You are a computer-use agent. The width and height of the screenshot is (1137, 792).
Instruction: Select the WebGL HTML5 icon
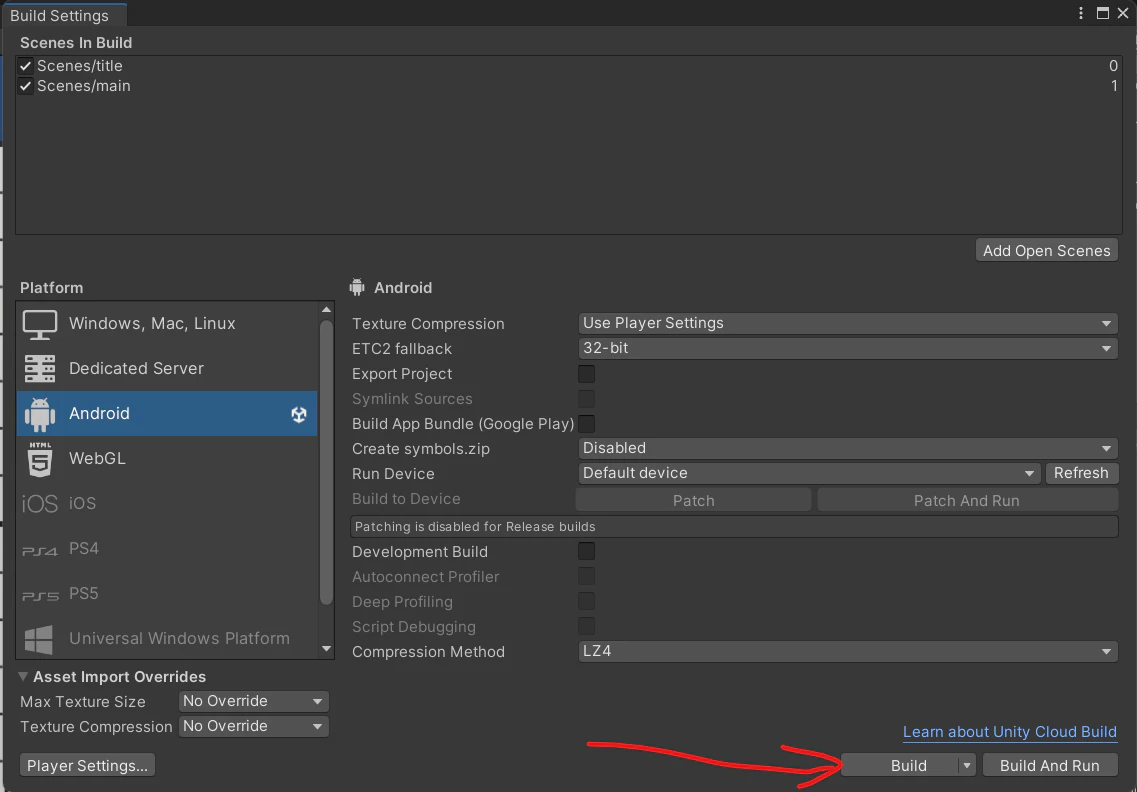point(40,459)
